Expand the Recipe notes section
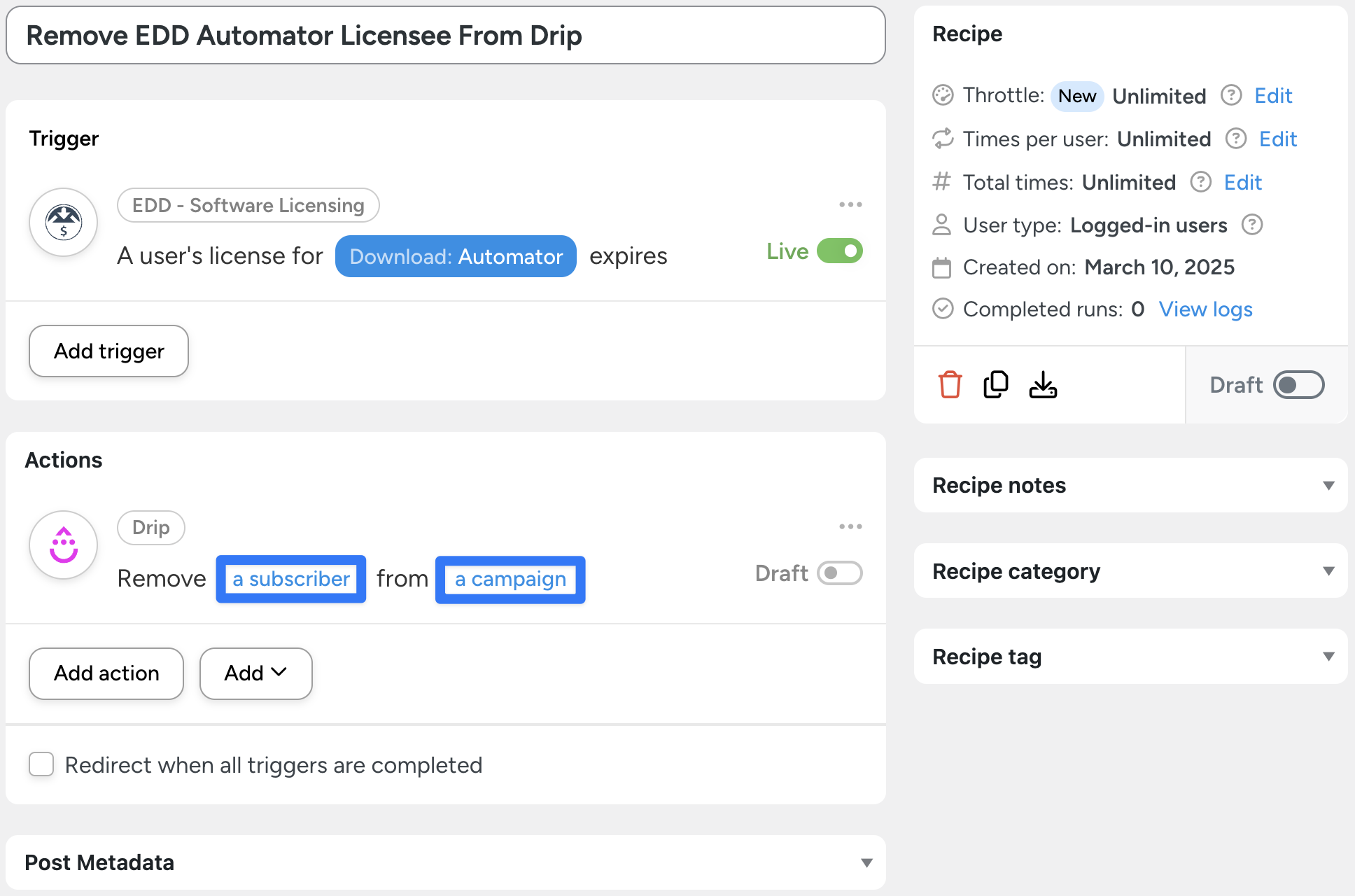Viewport: 1355px width, 896px height. tap(1328, 485)
